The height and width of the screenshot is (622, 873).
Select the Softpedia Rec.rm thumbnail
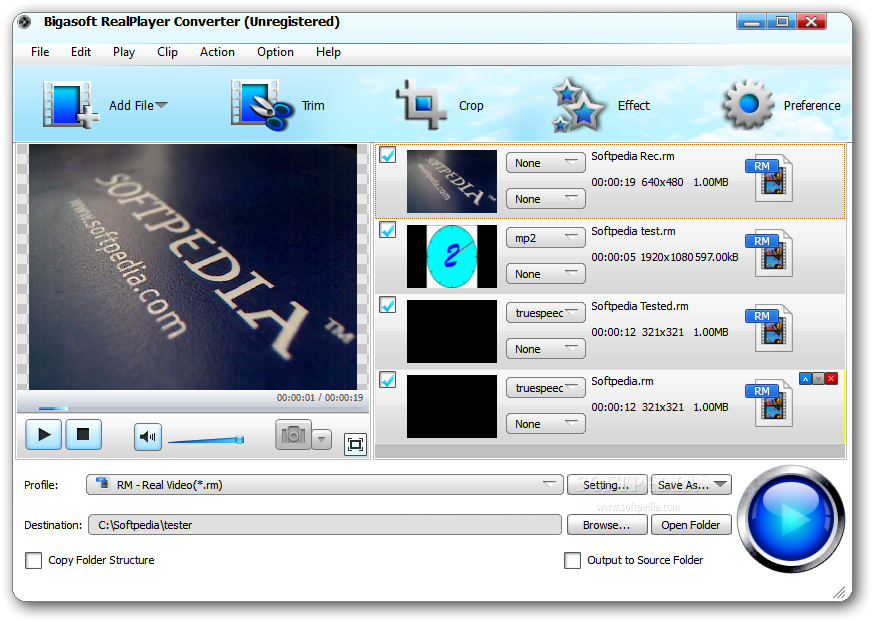[452, 181]
